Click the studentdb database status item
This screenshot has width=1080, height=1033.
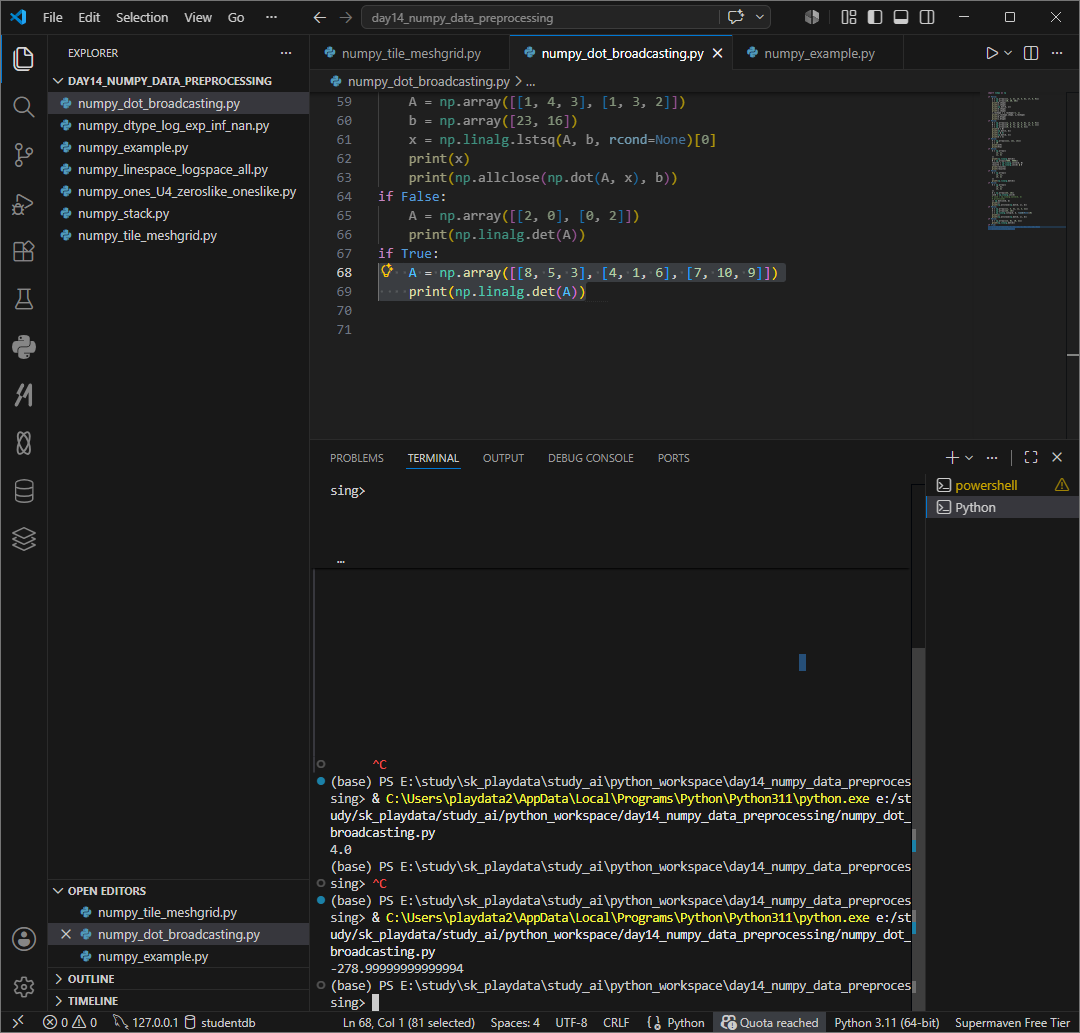coord(220,1022)
